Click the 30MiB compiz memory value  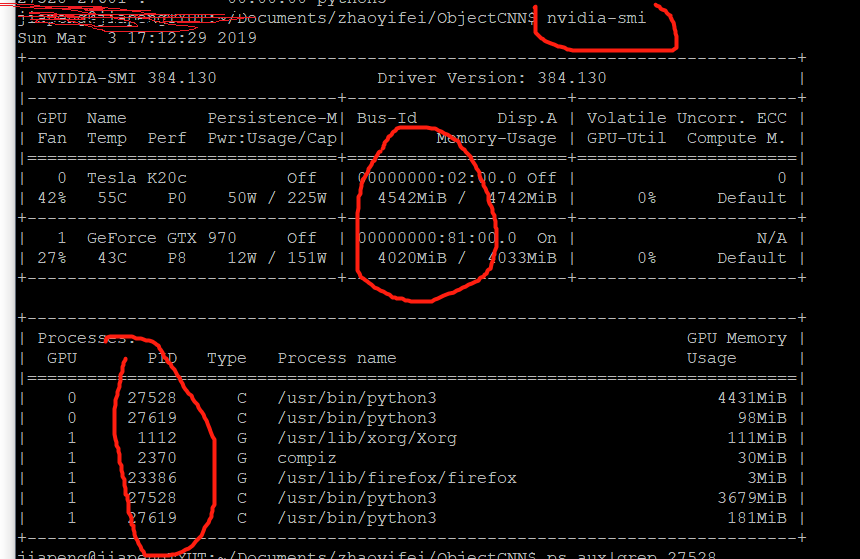pyautogui.click(x=762, y=458)
